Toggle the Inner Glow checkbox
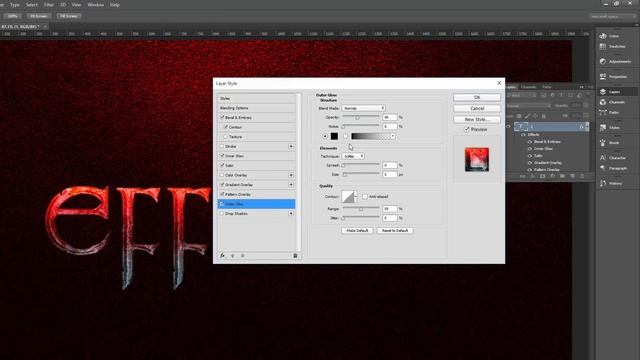The height and width of the screenshot is (360, 640). (x=222, y=156)
